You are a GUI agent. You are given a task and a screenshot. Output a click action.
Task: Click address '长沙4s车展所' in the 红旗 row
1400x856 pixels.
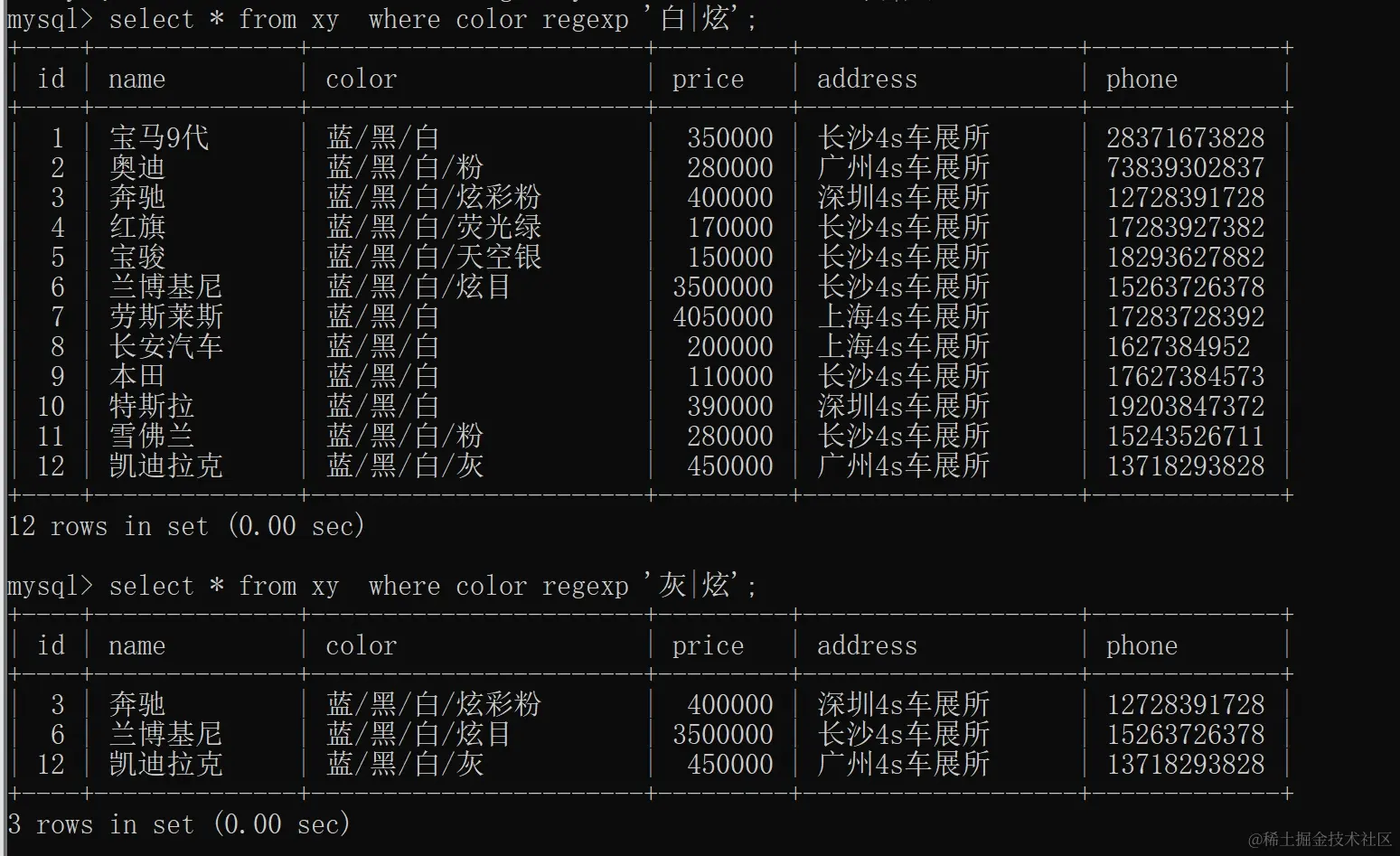coord(904,227)
